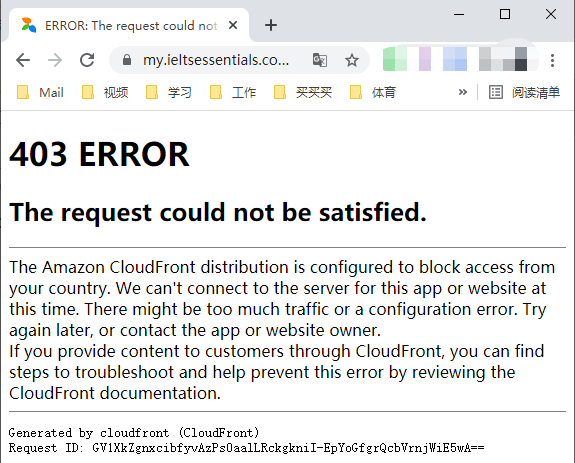View site security lock info
The width and height of the screenshot is (575, 463).
coord(127,60)
